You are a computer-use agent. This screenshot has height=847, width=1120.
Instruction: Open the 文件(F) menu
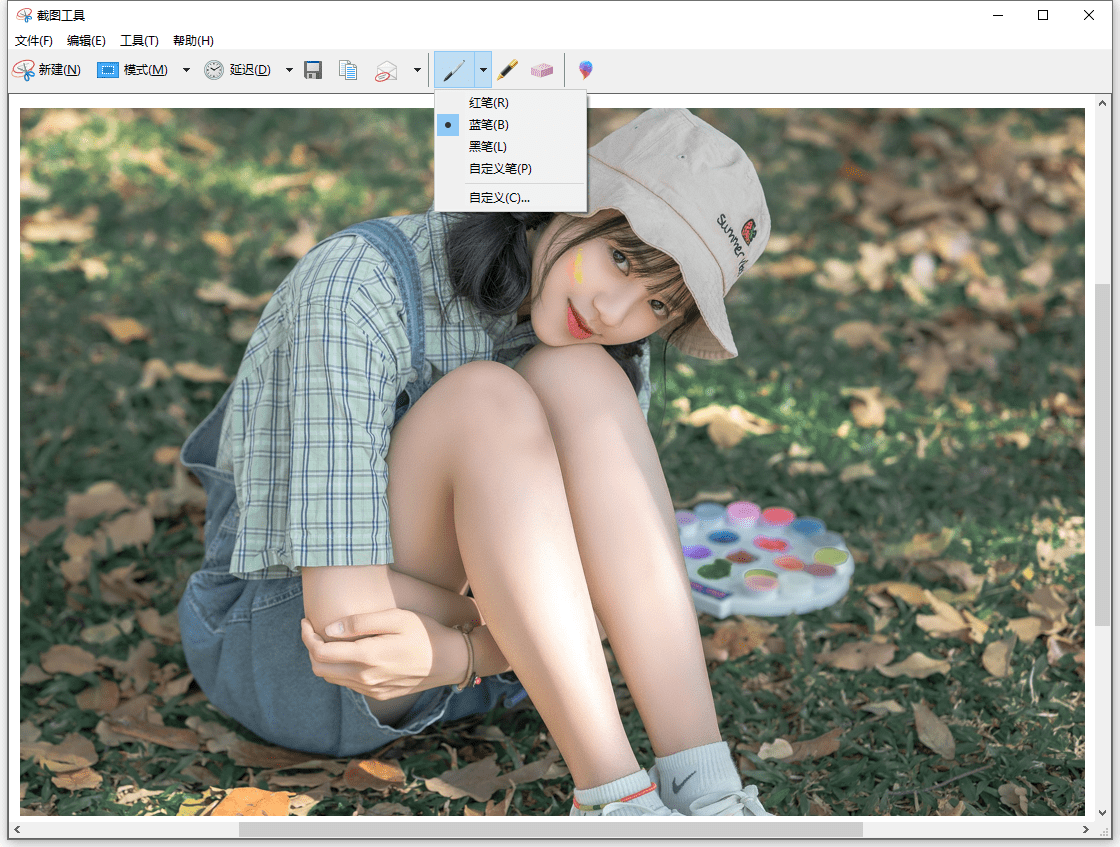(x=34, y=41)
